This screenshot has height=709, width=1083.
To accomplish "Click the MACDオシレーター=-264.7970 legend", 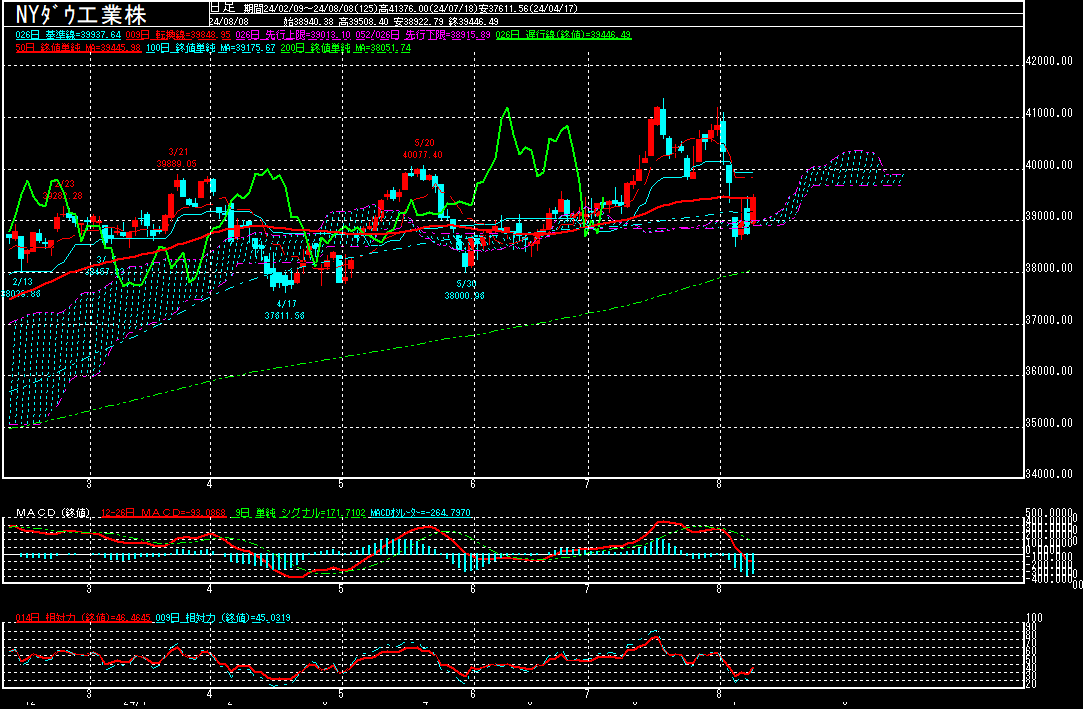I will point(421,513).
